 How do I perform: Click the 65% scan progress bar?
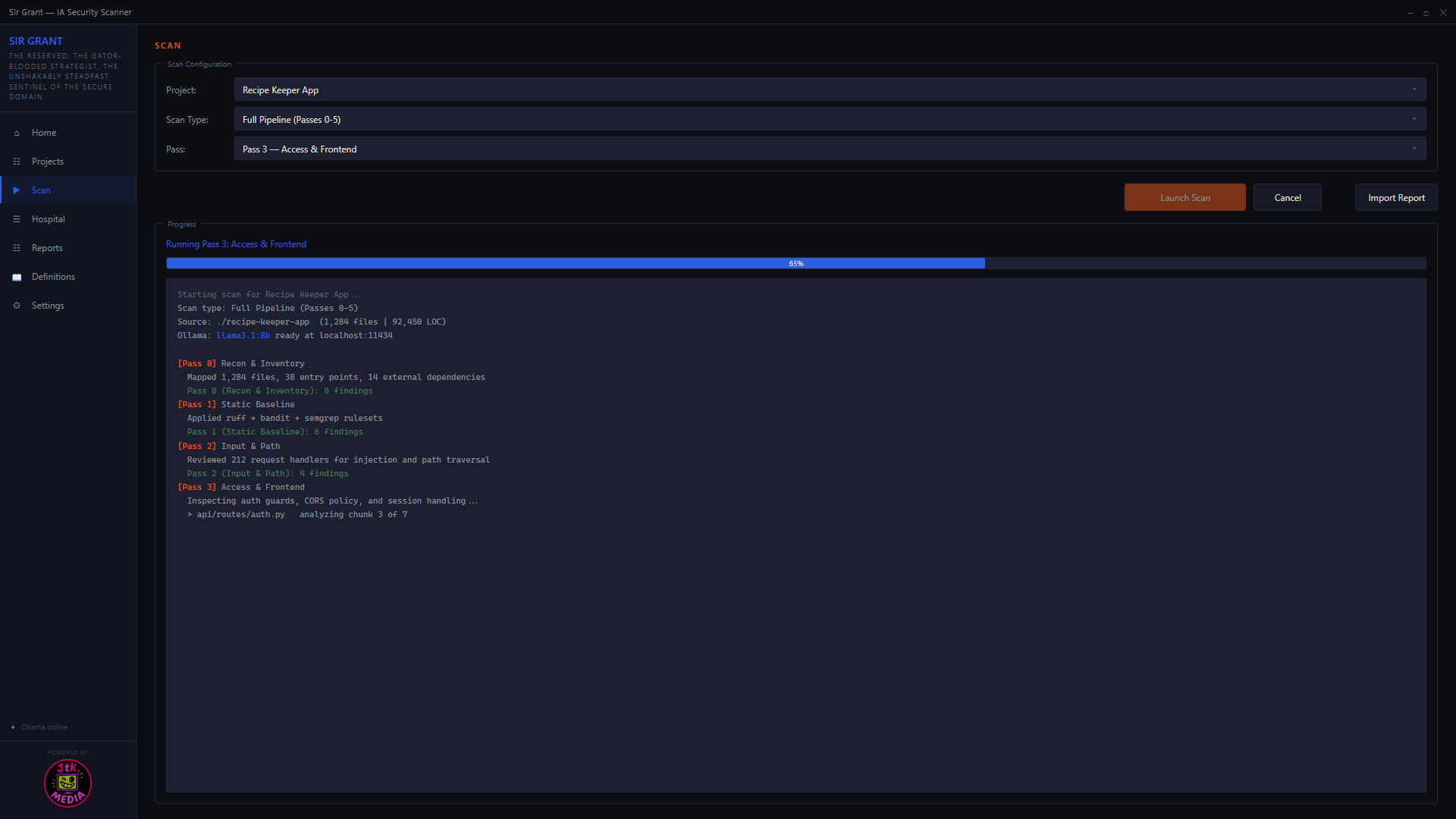coord(795,263)
